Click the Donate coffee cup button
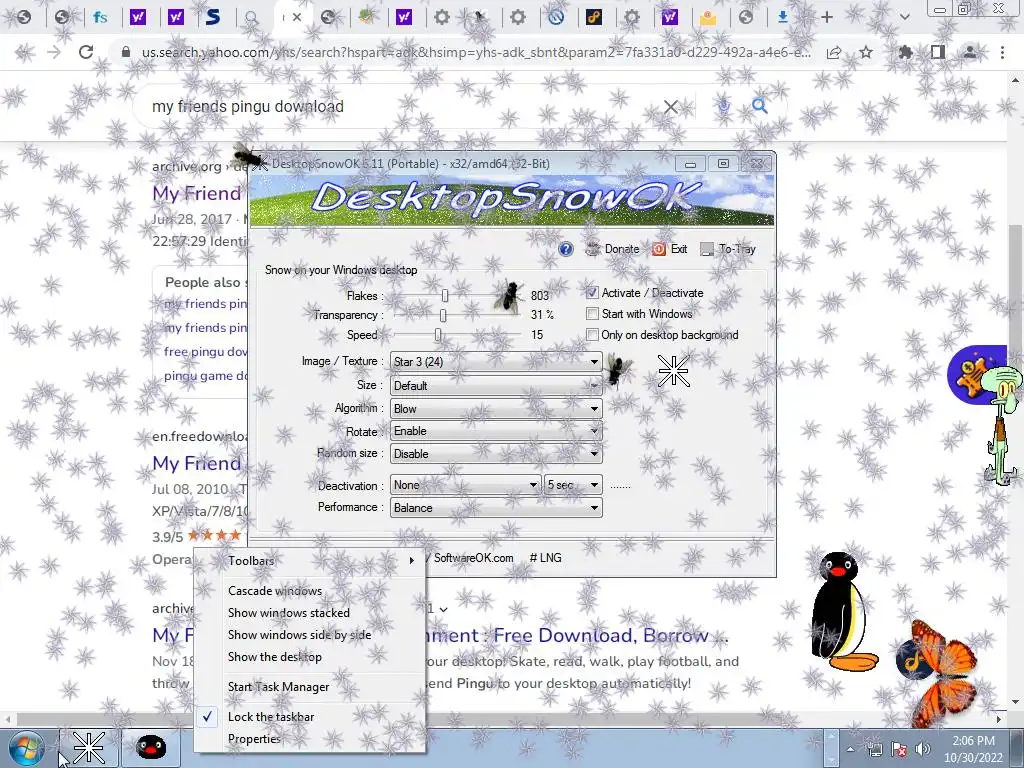 [612, 249]
